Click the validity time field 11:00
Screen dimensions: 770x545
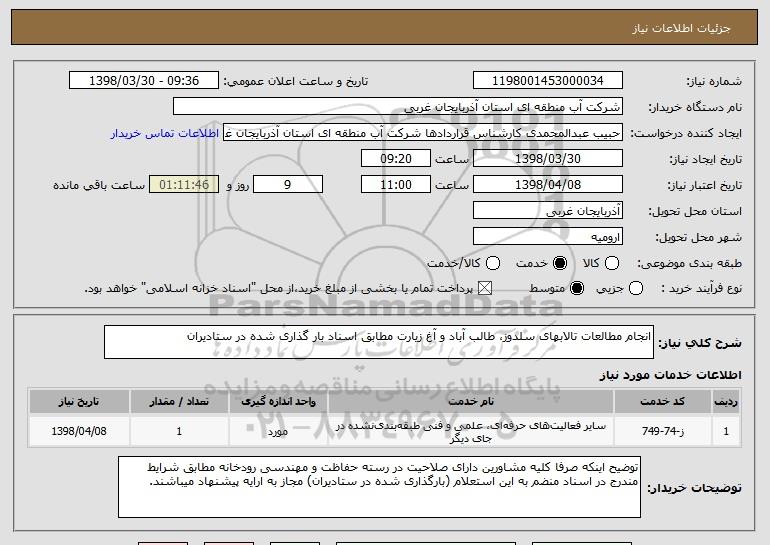pos(396,185)
